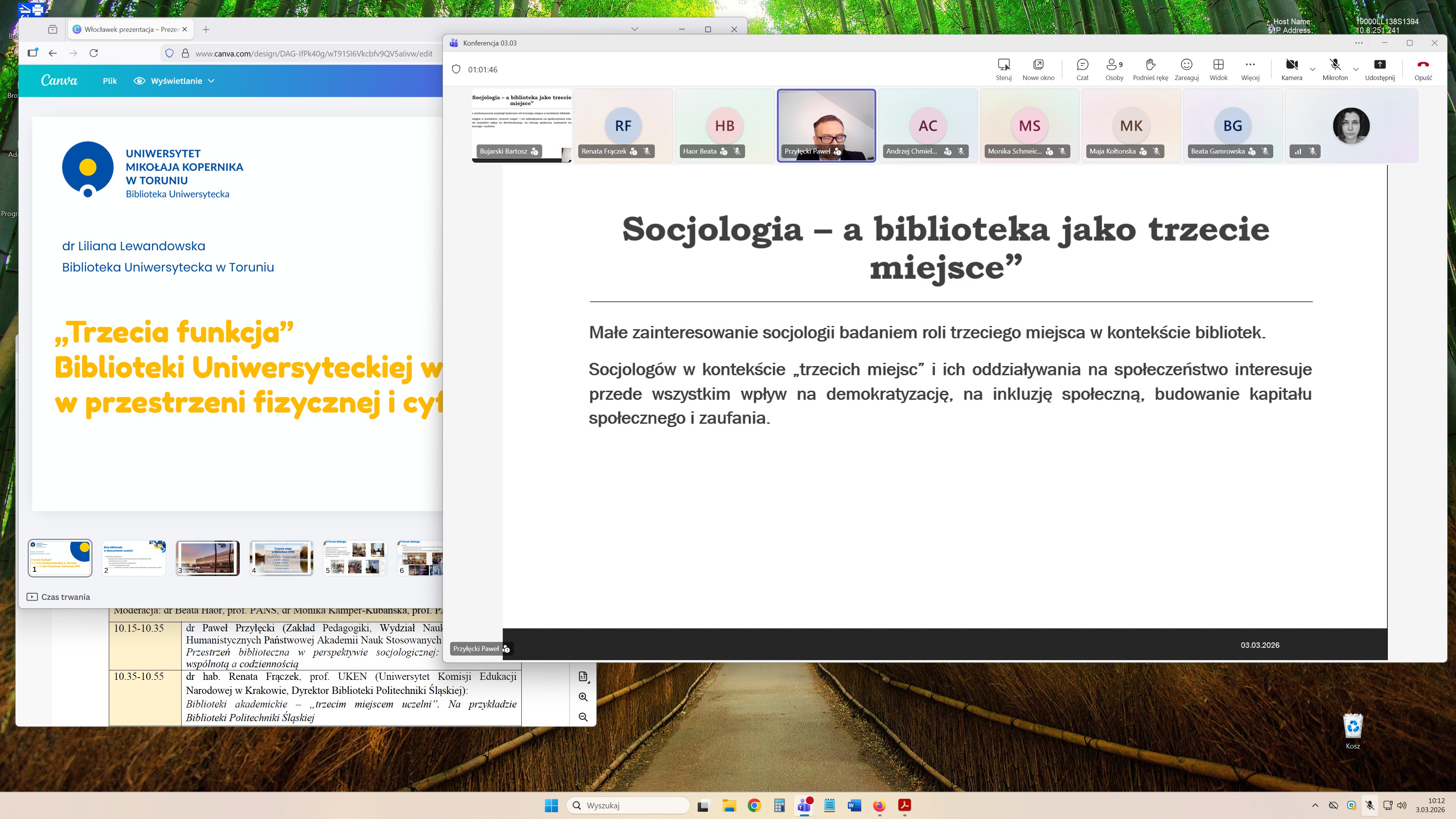
Task: Open the Widok layout options
Action: (x=1218, y=65)
